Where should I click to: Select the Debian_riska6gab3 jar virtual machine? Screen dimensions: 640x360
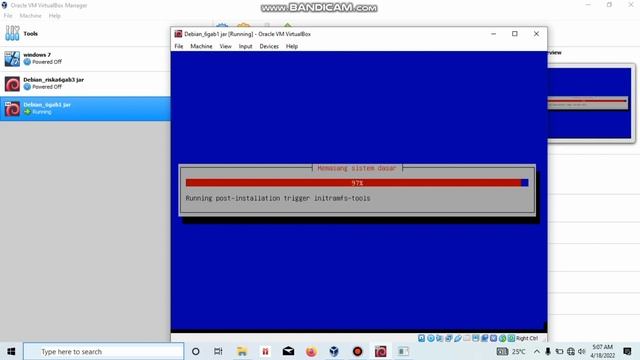coord(85,83)
